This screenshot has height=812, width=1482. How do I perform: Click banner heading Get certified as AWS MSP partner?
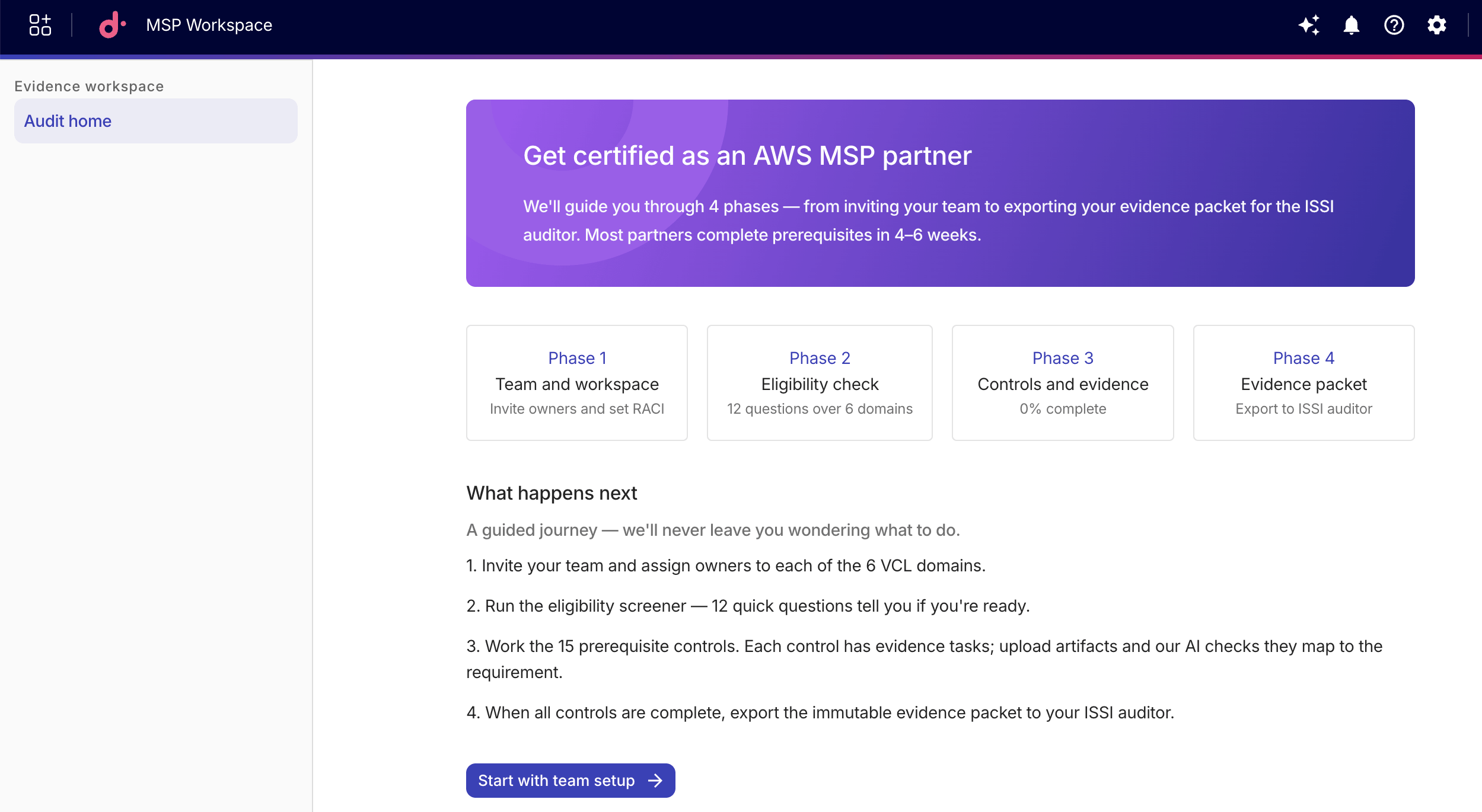747,156
